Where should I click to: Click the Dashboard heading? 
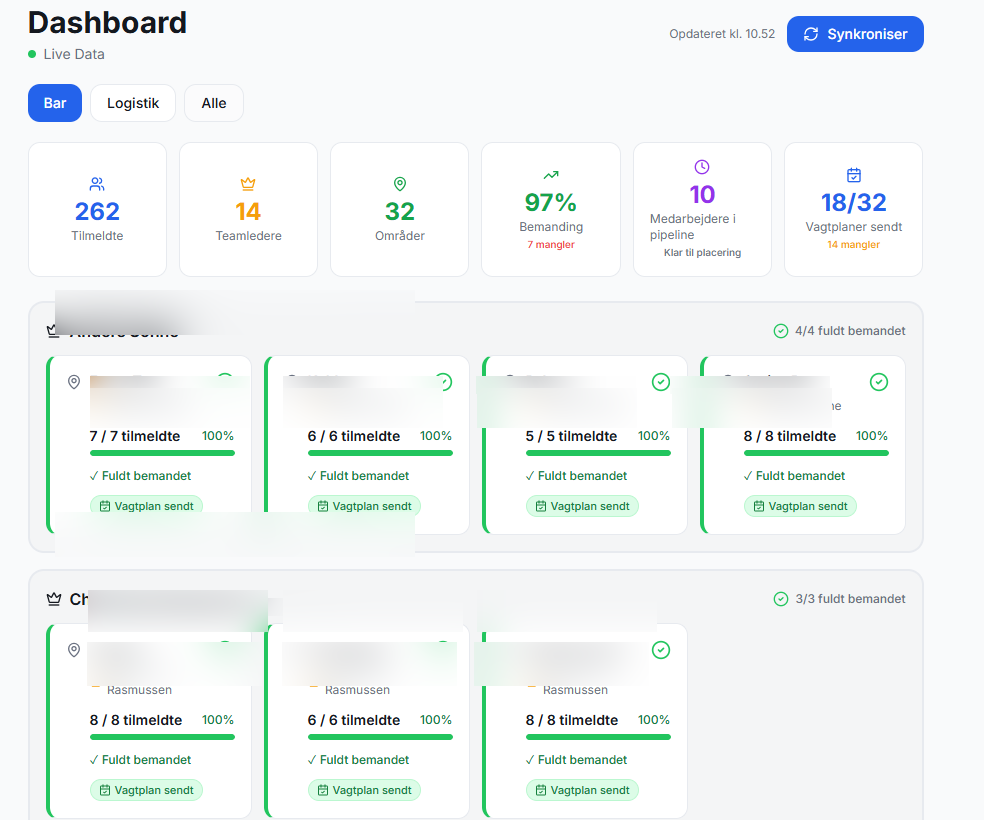click(x=107, y=23)
